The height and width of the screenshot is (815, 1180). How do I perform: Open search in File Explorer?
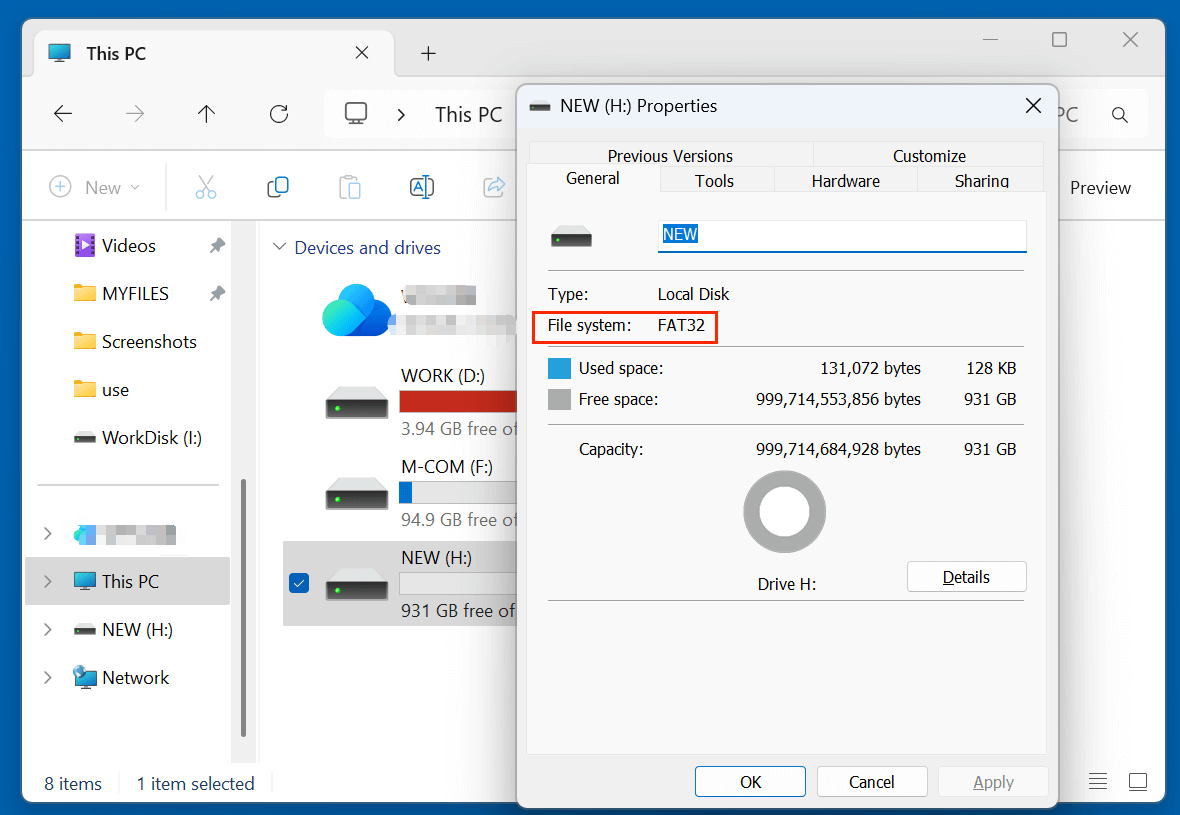(1119, 114)
